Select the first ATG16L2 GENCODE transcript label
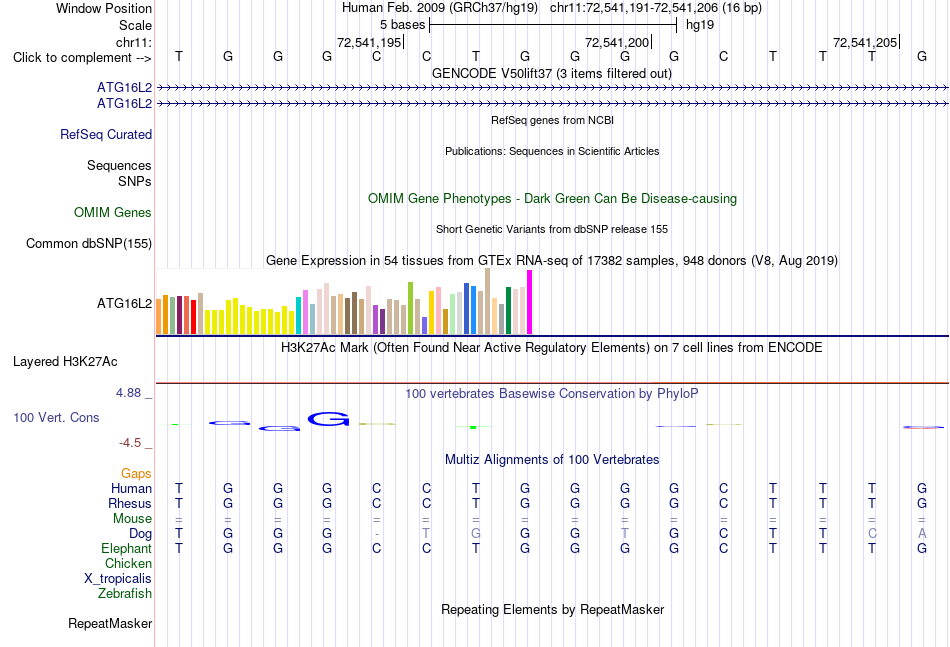The image size is (950, 647). [124, 88]
